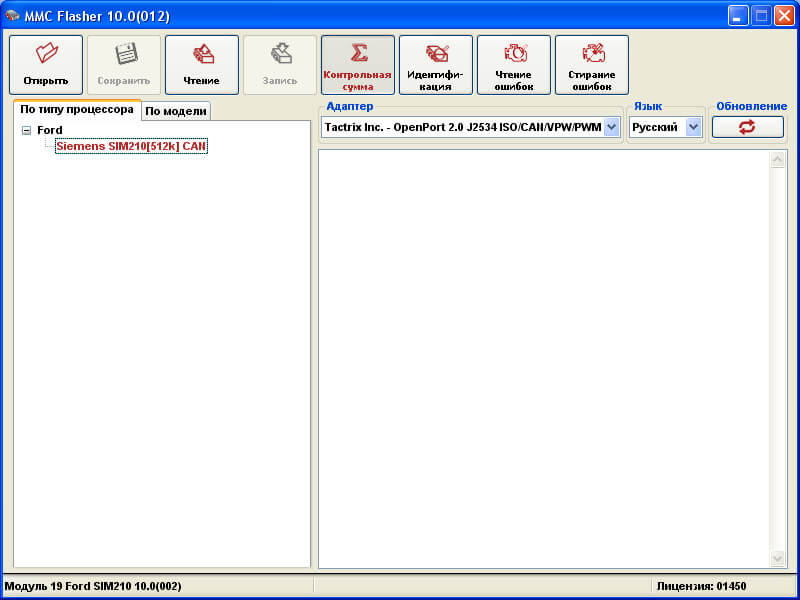
Task: Click the maximize window button
Action: 761,16
